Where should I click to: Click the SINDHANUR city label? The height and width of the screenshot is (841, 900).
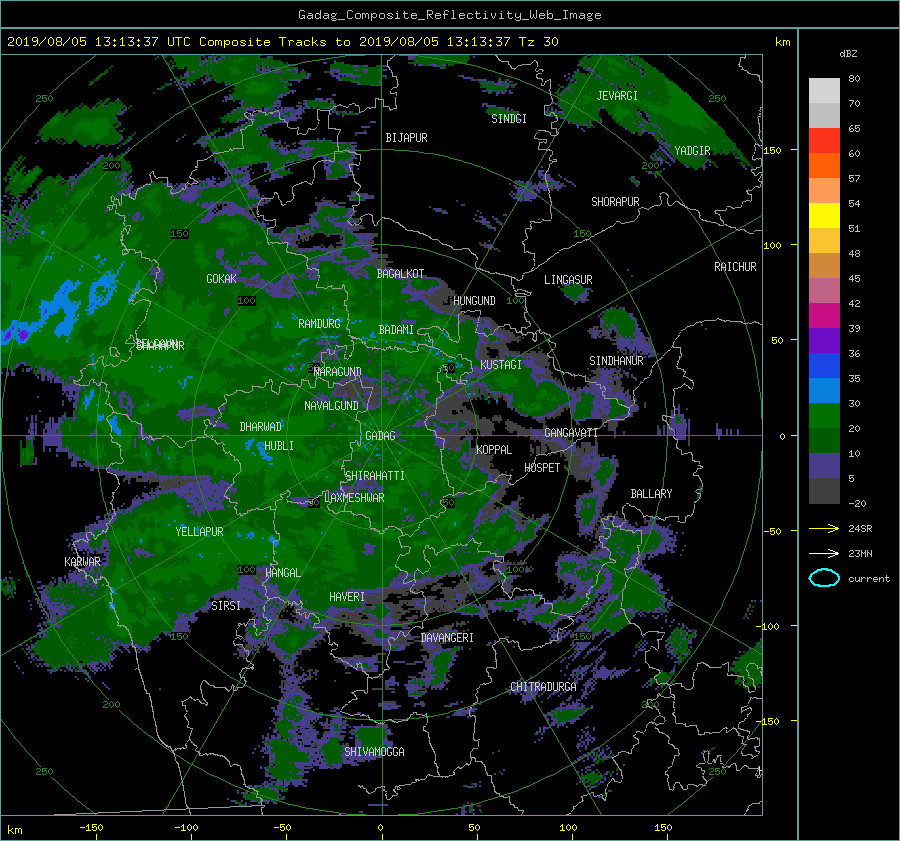pyautogui.click(x=616, y=361)
